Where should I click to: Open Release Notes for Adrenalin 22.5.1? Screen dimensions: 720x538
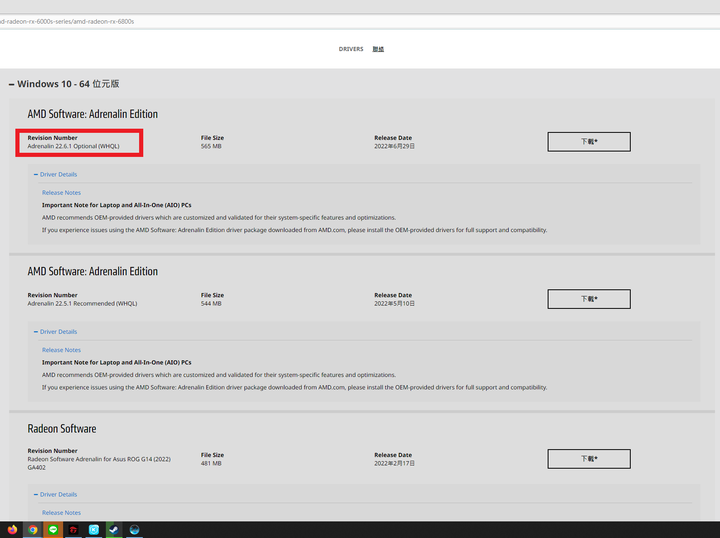tap(61, 350)
